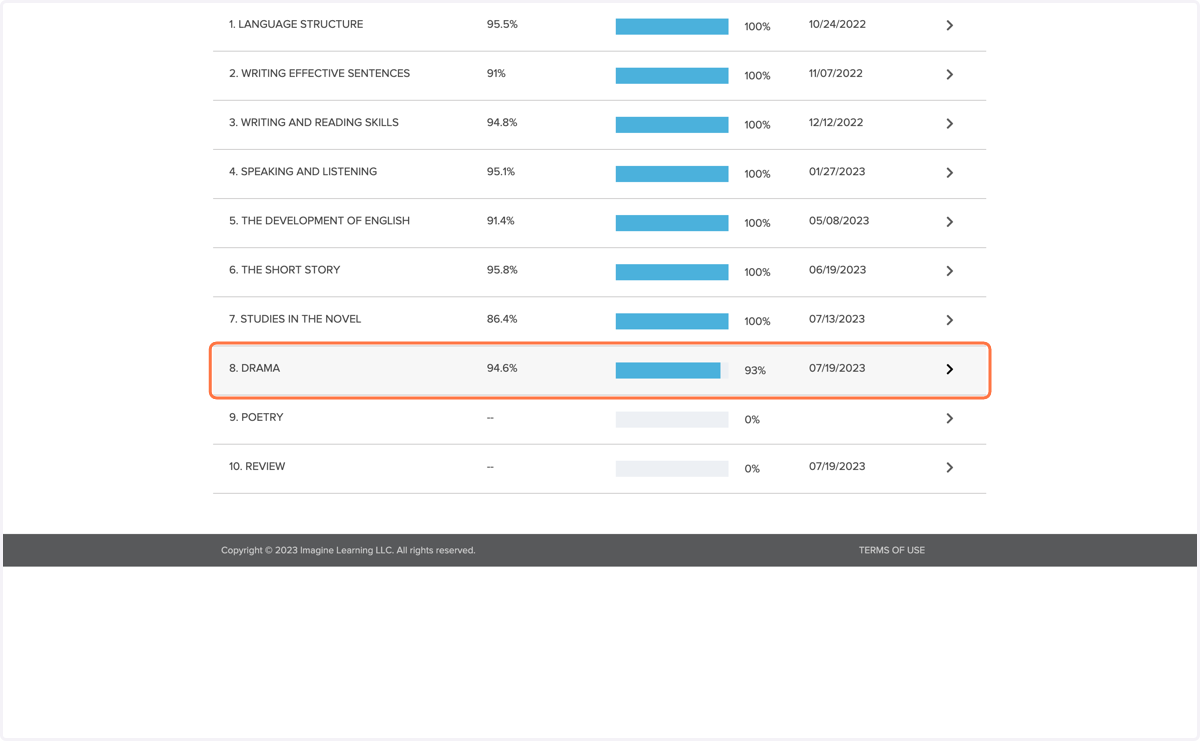Expand the Writing Effective Sentences chevron

[950, 75]
